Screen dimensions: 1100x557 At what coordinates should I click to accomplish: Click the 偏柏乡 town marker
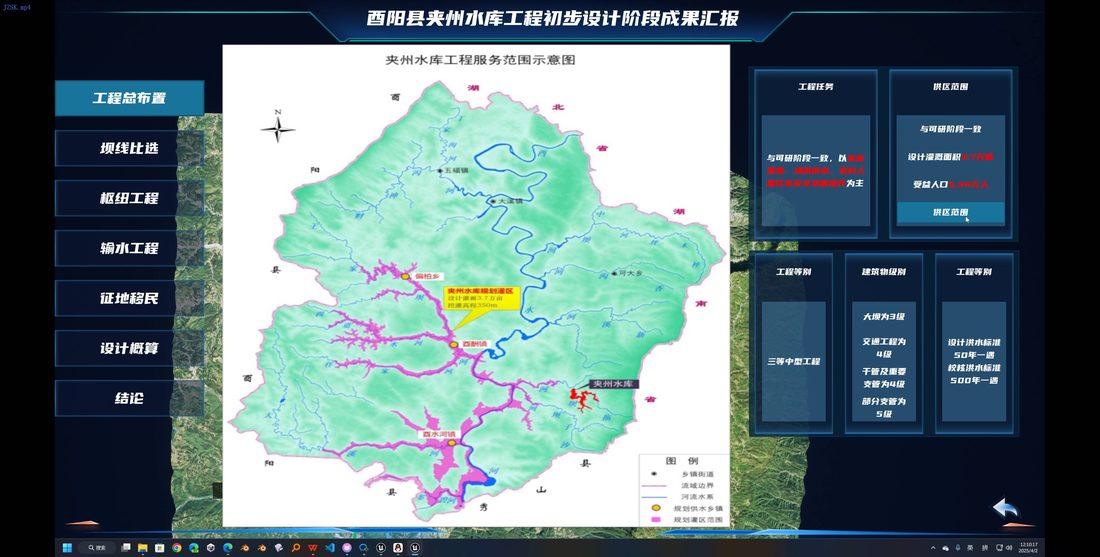click(x=405, y=277)
